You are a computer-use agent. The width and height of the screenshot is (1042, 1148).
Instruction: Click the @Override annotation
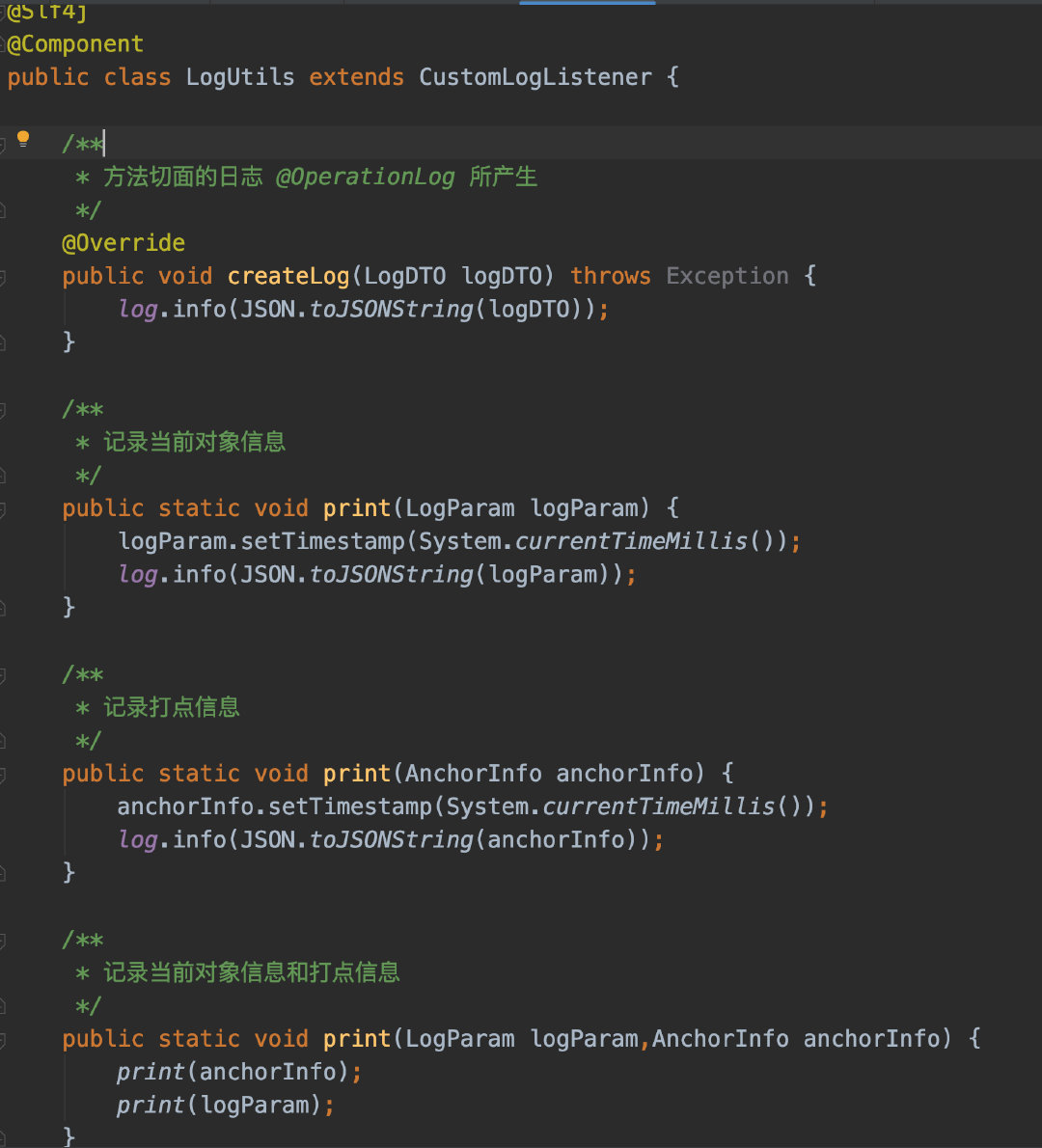click(123, 243)
